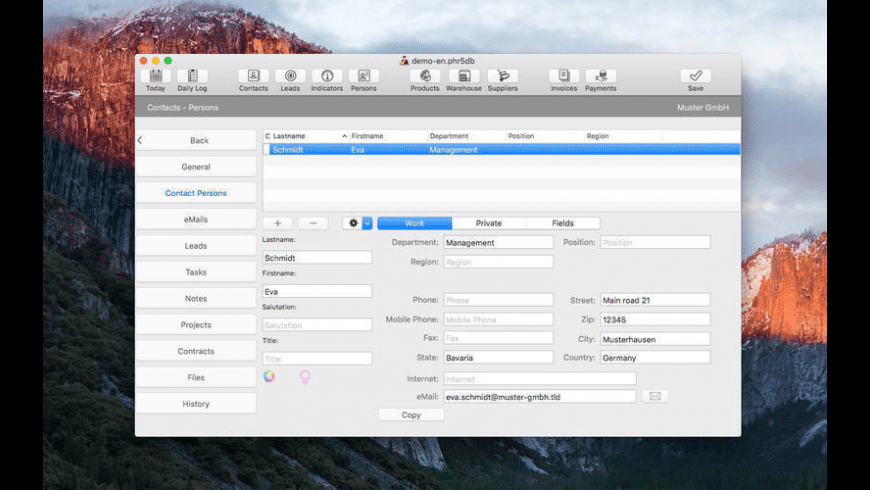Switch to the Work tab

[414, 223]
